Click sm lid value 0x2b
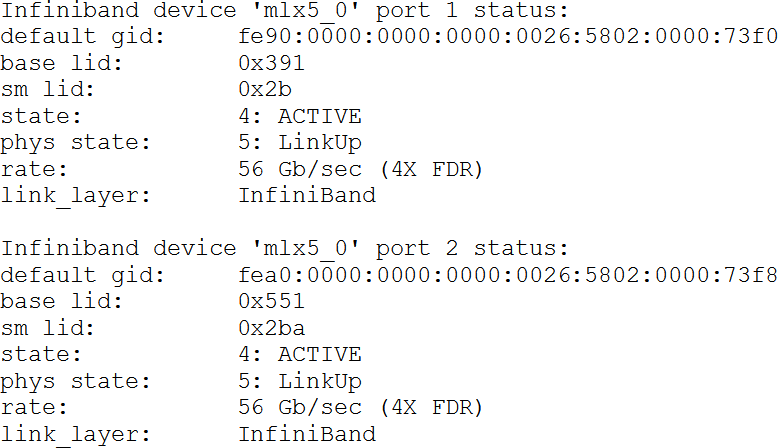The width and height of the screenshot is (778, 448). (264, 90)
